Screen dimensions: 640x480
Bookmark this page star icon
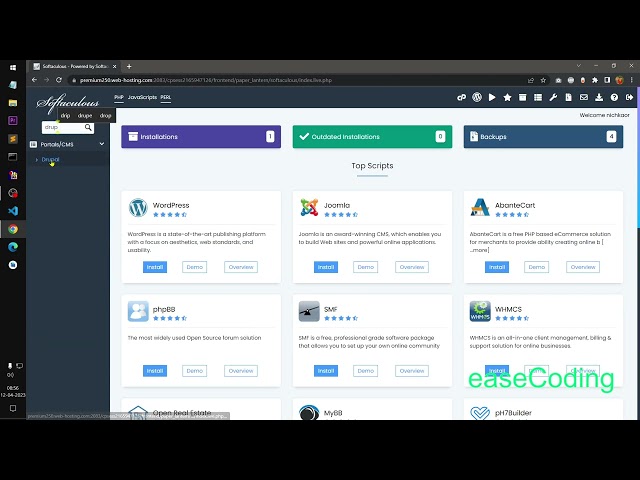pyautogui.click(x=543, y=80)
